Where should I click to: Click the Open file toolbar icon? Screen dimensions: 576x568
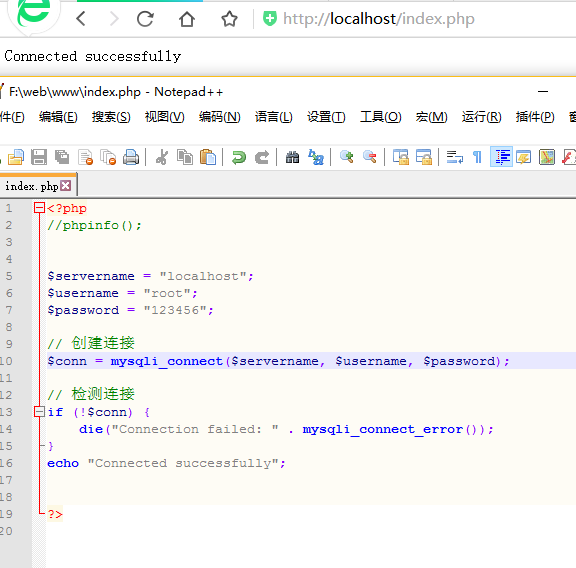point(15,157)
